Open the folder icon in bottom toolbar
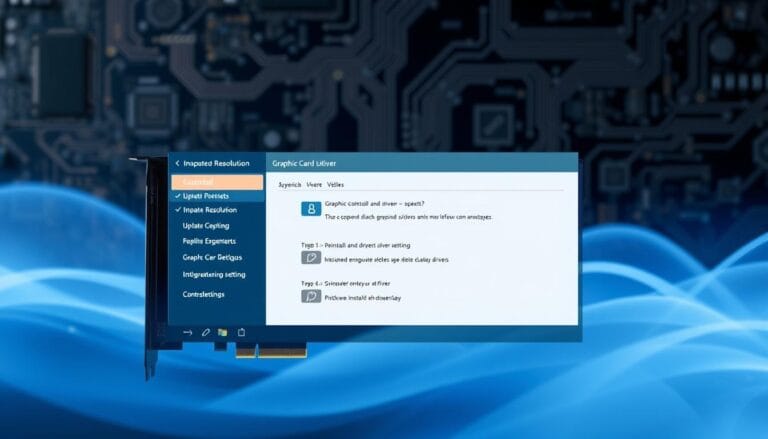 click(x=223, y=331)
